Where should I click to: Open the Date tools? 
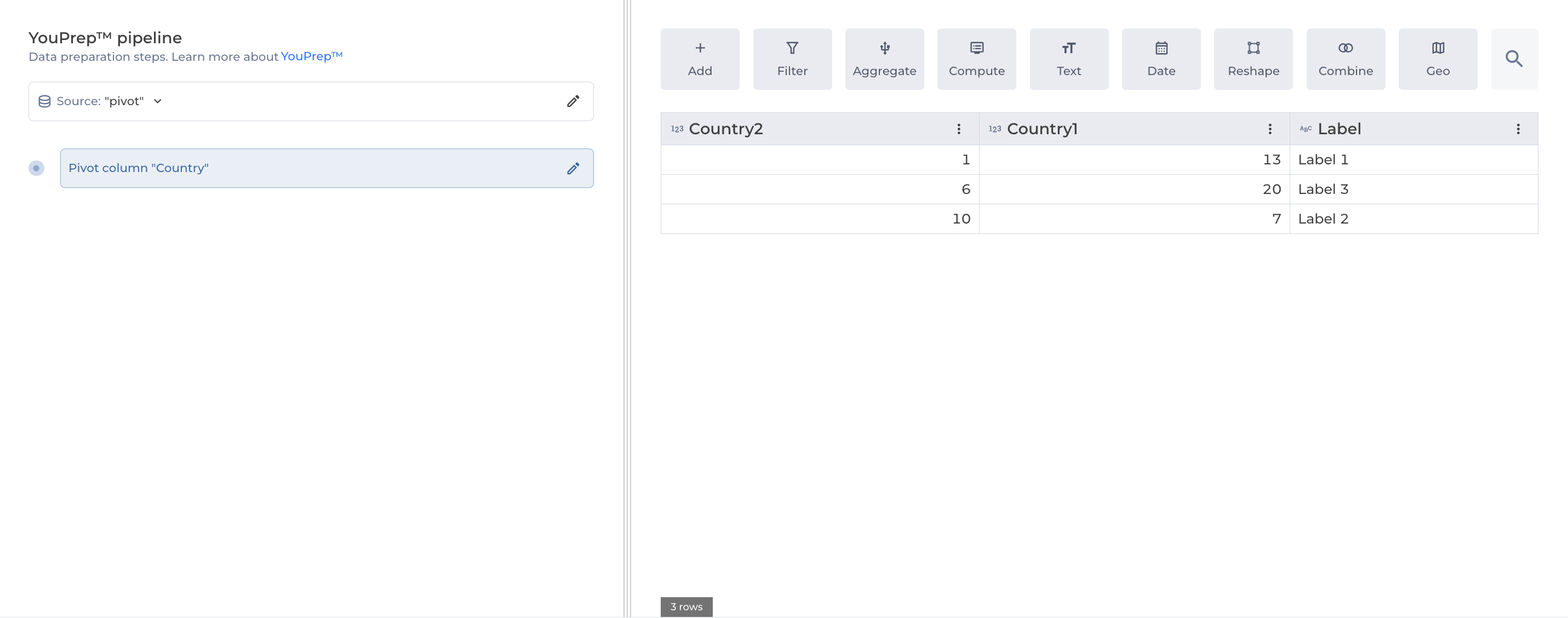(x=1161, y=59)
